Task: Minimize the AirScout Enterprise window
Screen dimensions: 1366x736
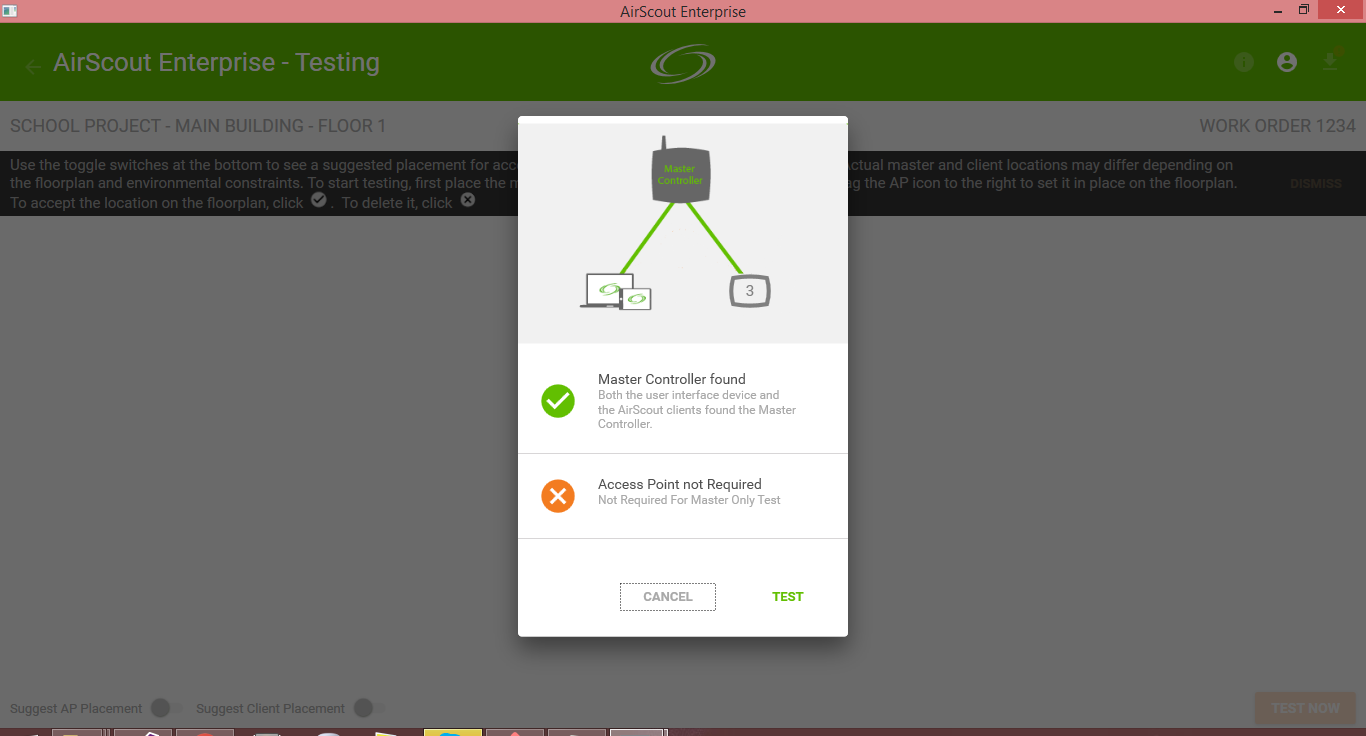Action: coord(1278,10)
